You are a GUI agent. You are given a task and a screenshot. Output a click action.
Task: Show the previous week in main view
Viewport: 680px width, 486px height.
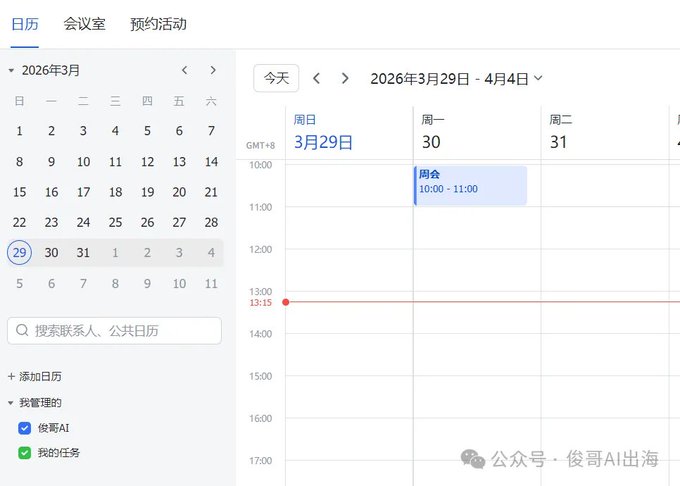click(x=317, y=78)
